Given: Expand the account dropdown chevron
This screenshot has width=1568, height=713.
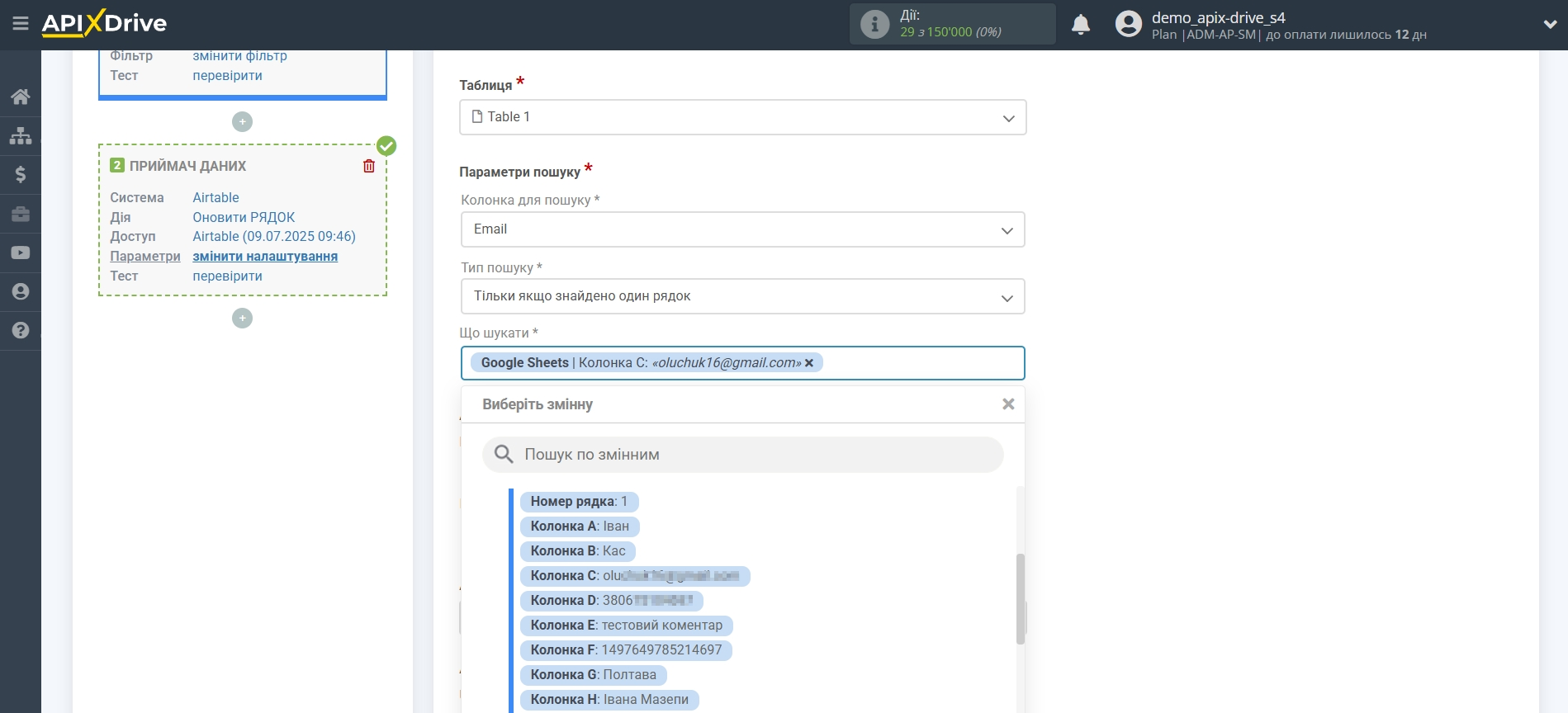Looking at the screenshot, I should [x=1550, y=25].
